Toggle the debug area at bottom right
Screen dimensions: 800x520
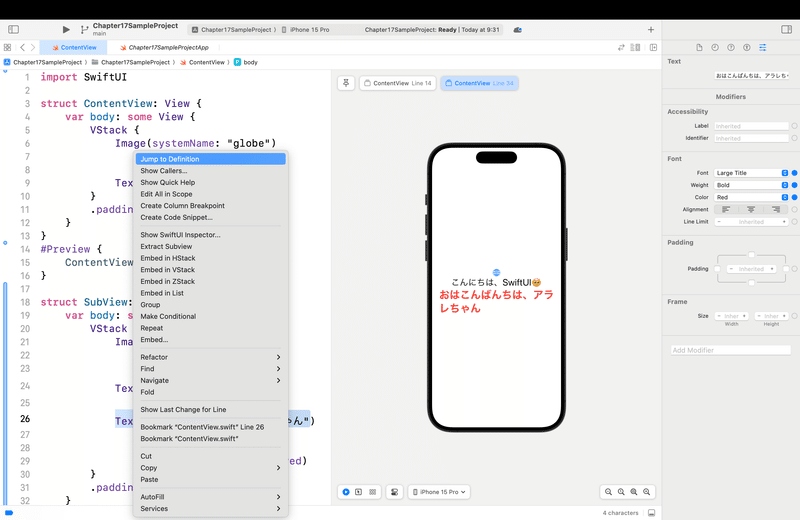coord(652,513)
